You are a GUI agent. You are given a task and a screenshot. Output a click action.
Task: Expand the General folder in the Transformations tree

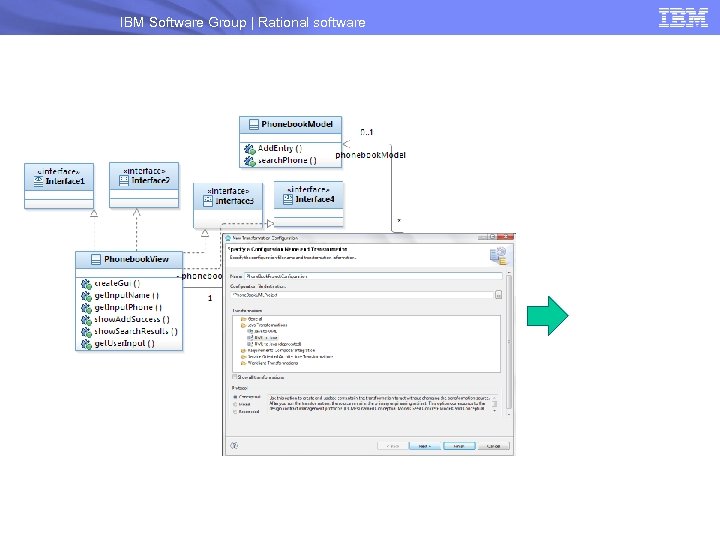click(x=244, y=319)
